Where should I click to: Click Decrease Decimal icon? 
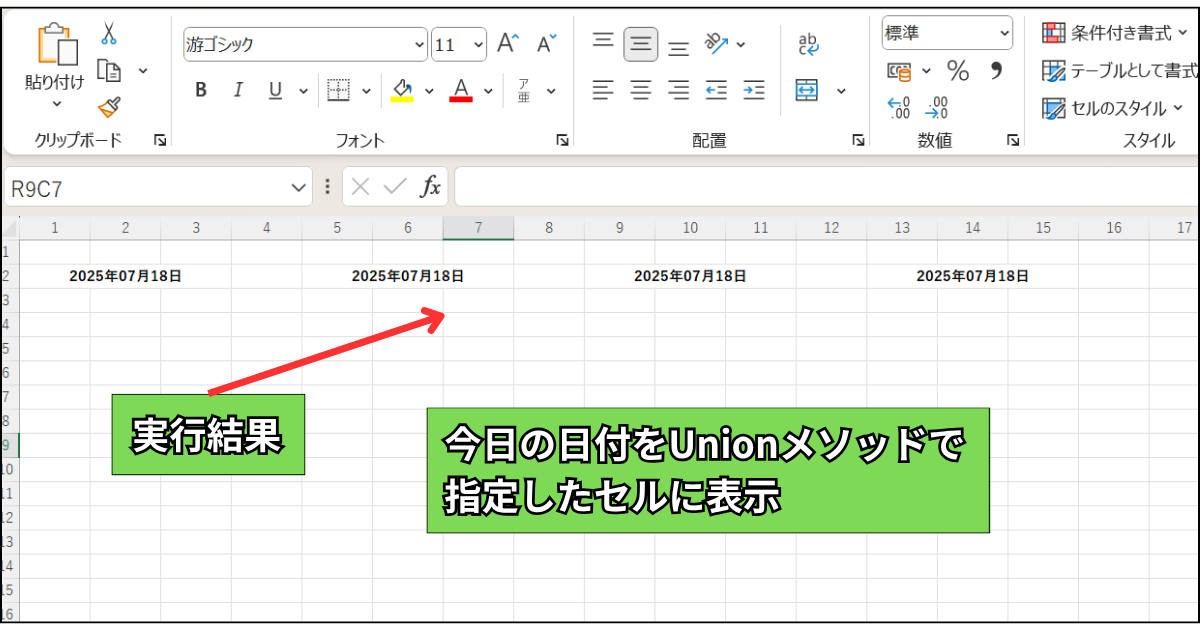938,107
